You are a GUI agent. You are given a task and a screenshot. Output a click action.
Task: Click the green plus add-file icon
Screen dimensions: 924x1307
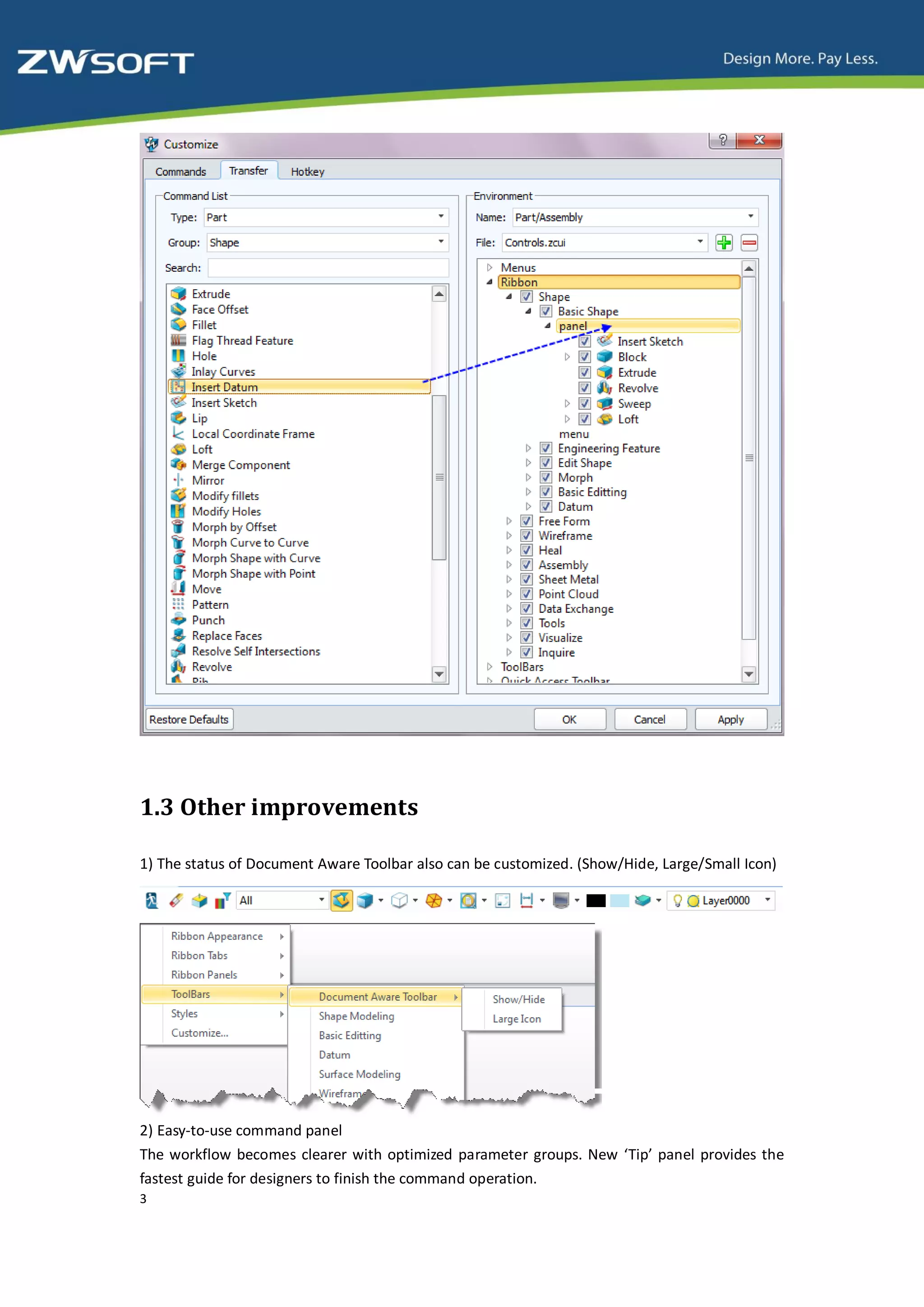(x=724, y=242)
